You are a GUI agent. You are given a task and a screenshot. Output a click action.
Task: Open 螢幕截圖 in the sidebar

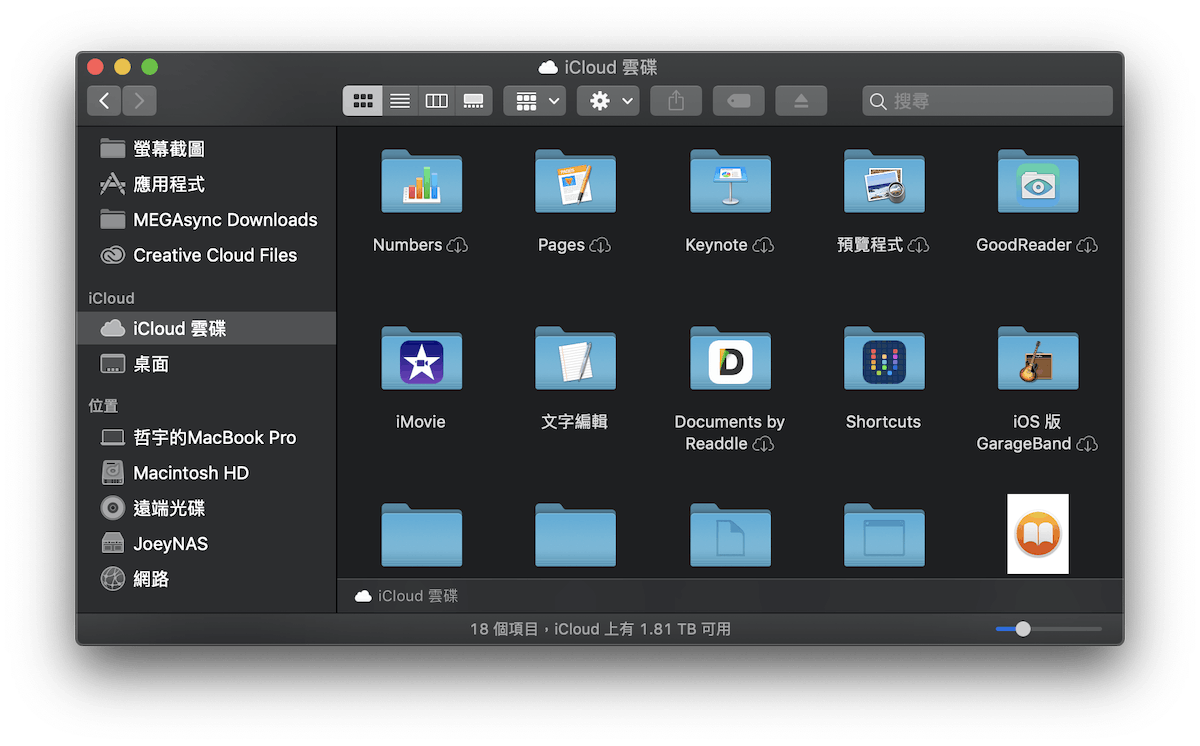pos(206,149)
